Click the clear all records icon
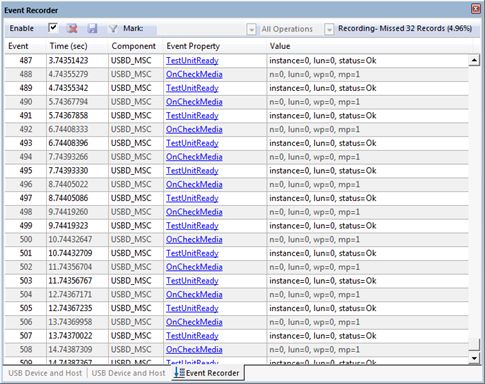Screen dimensions: 485x384 [72, 28]
